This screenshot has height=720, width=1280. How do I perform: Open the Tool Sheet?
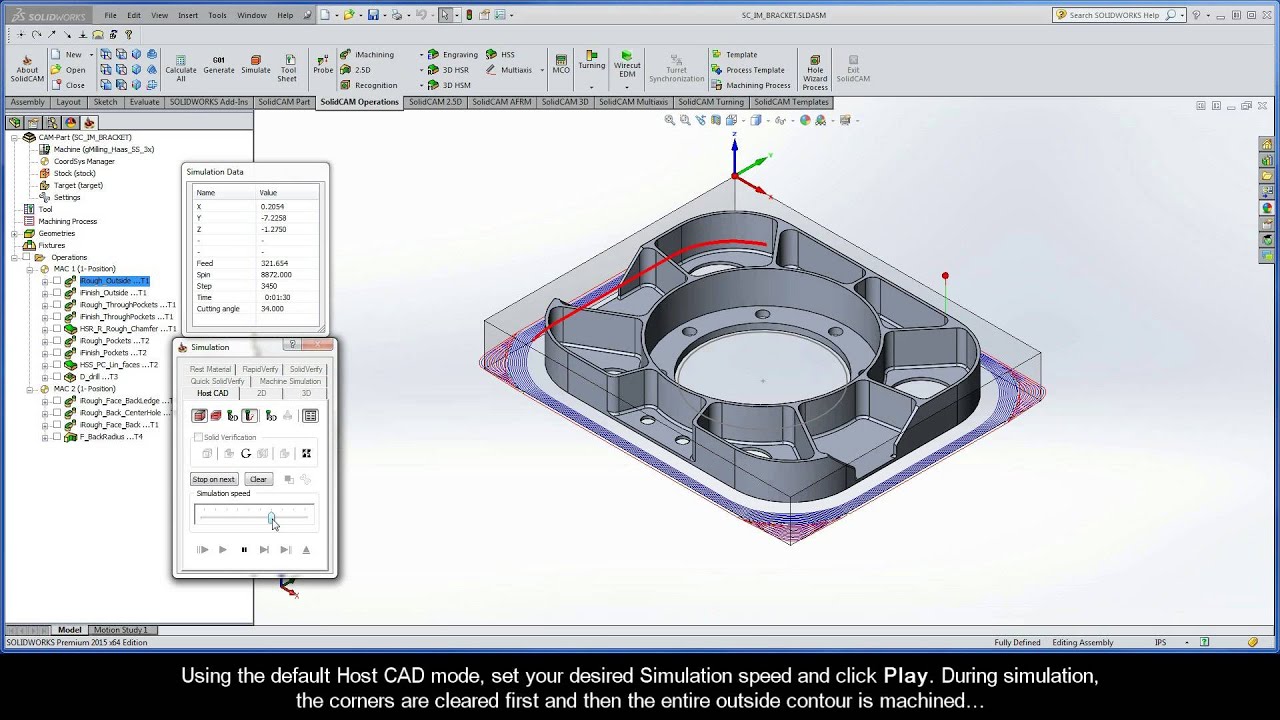pyautogui.click(x=288, y=68)
